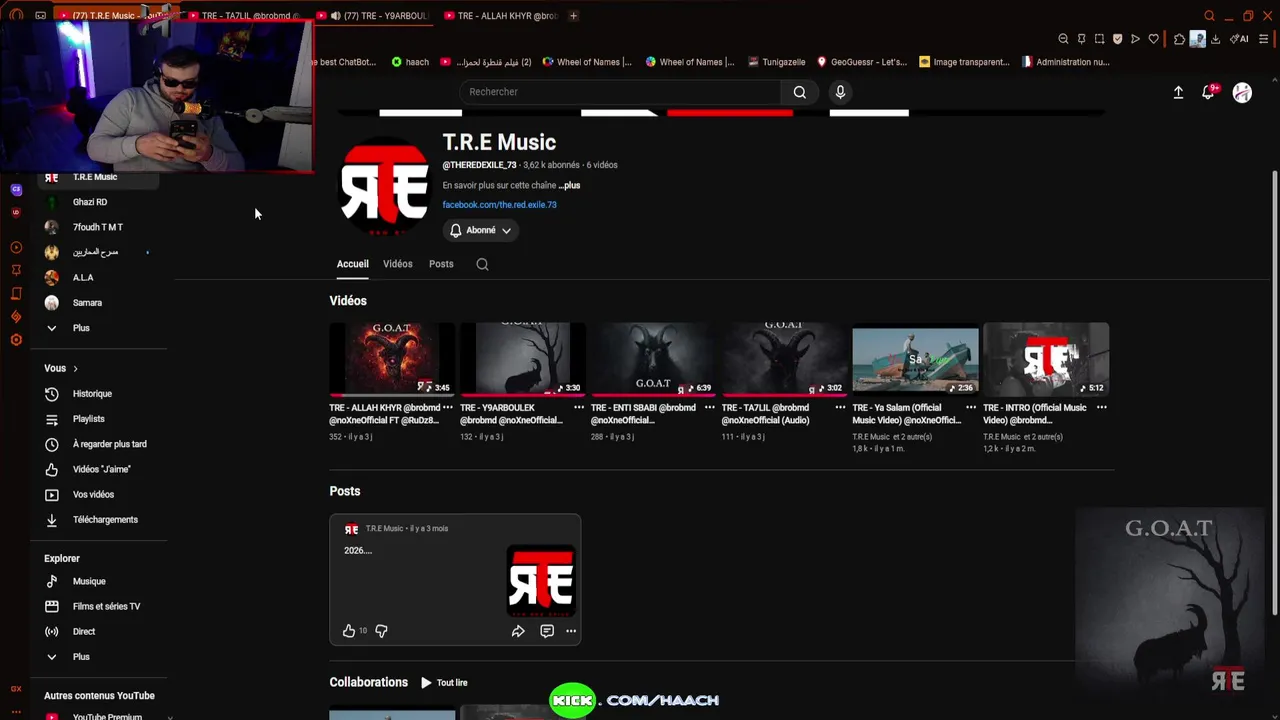
Task: Open options for TRE - Ya Salam video
Action: pyautogui.click(x=970, y=408)
